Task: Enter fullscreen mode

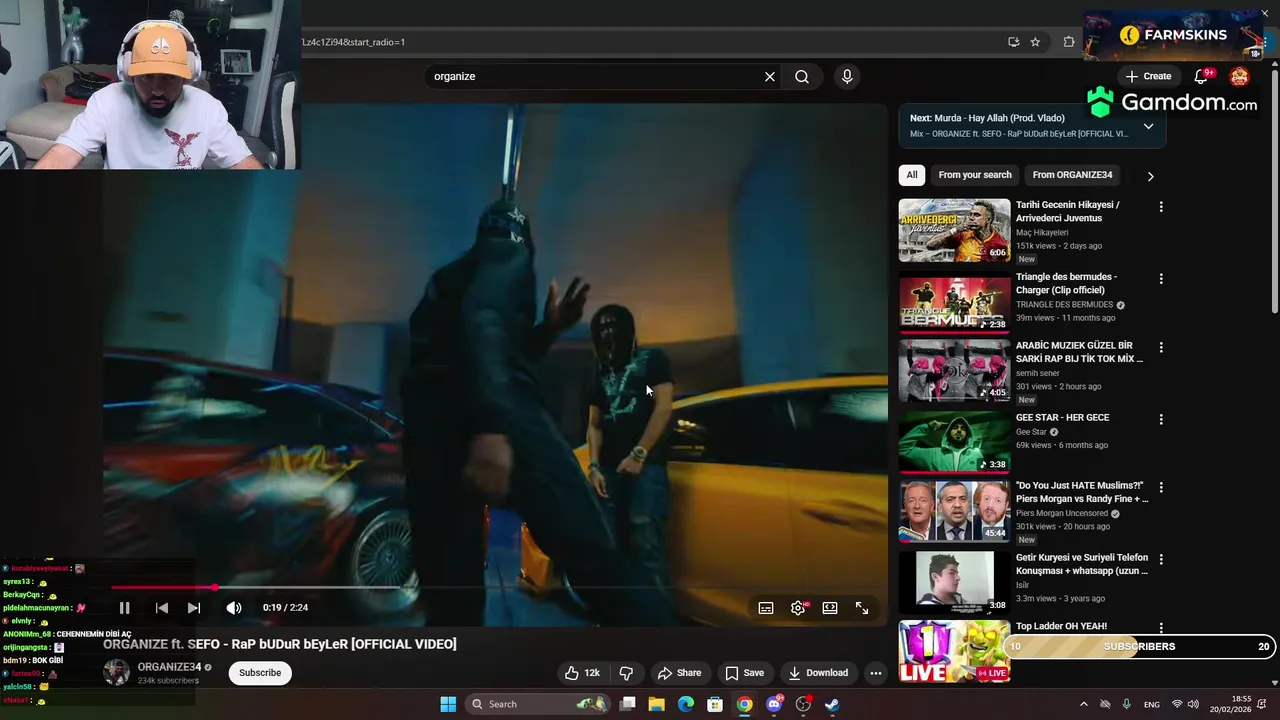Action: (862, 608)
